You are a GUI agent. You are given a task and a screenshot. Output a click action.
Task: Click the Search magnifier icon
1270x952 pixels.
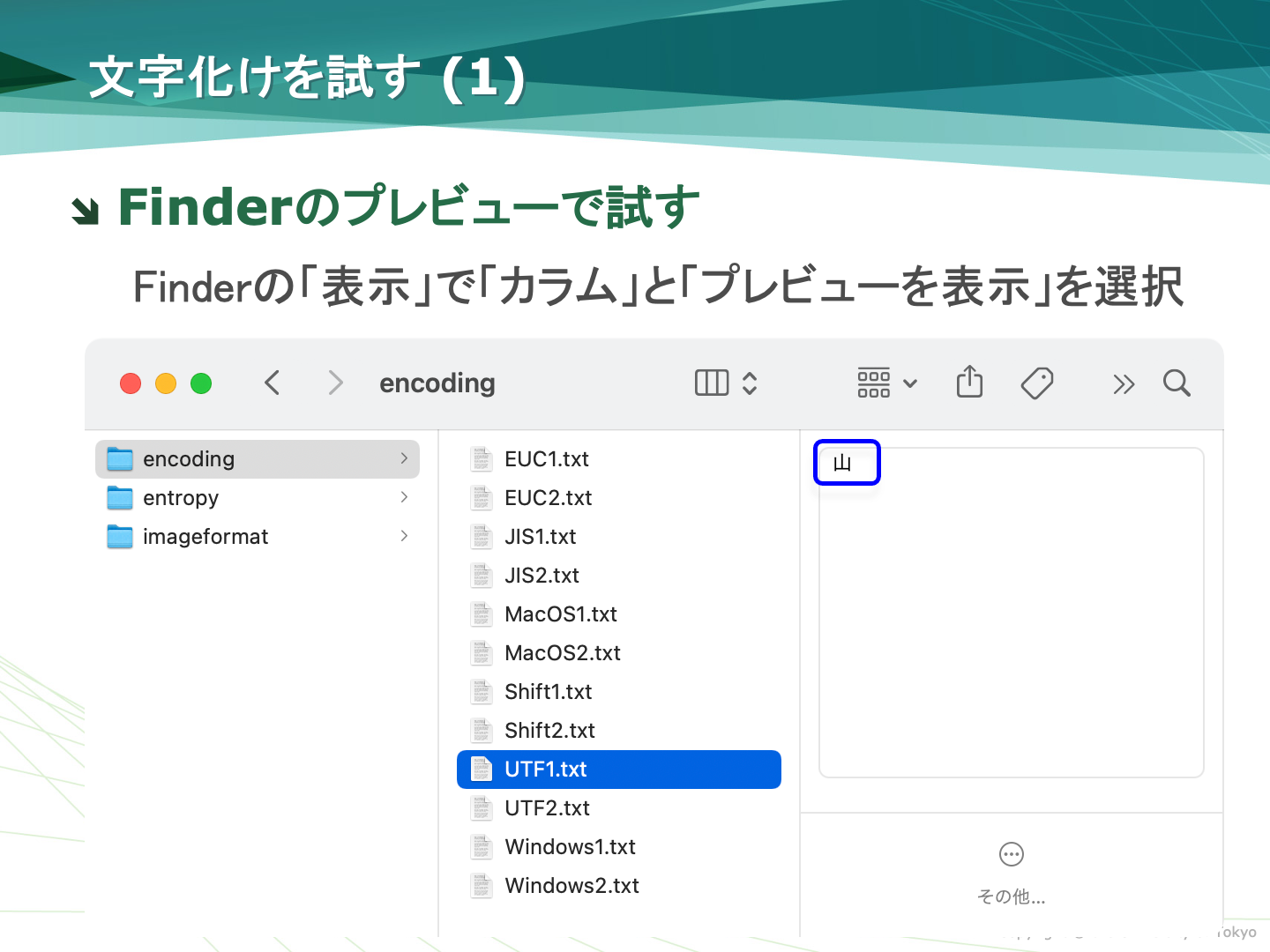point(1177,383)
